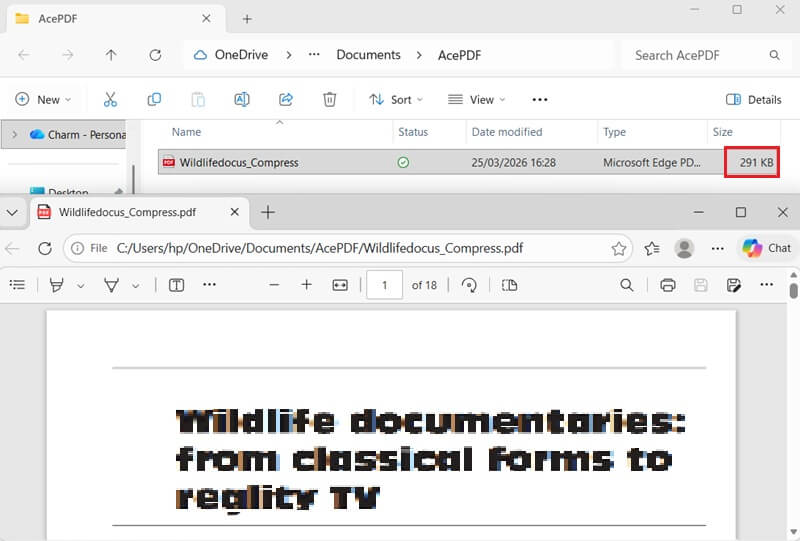Image resolution: width=800 pixels, height=541 pixels.
Task: Click the PDF page number field
Action: tap(384, 285)
